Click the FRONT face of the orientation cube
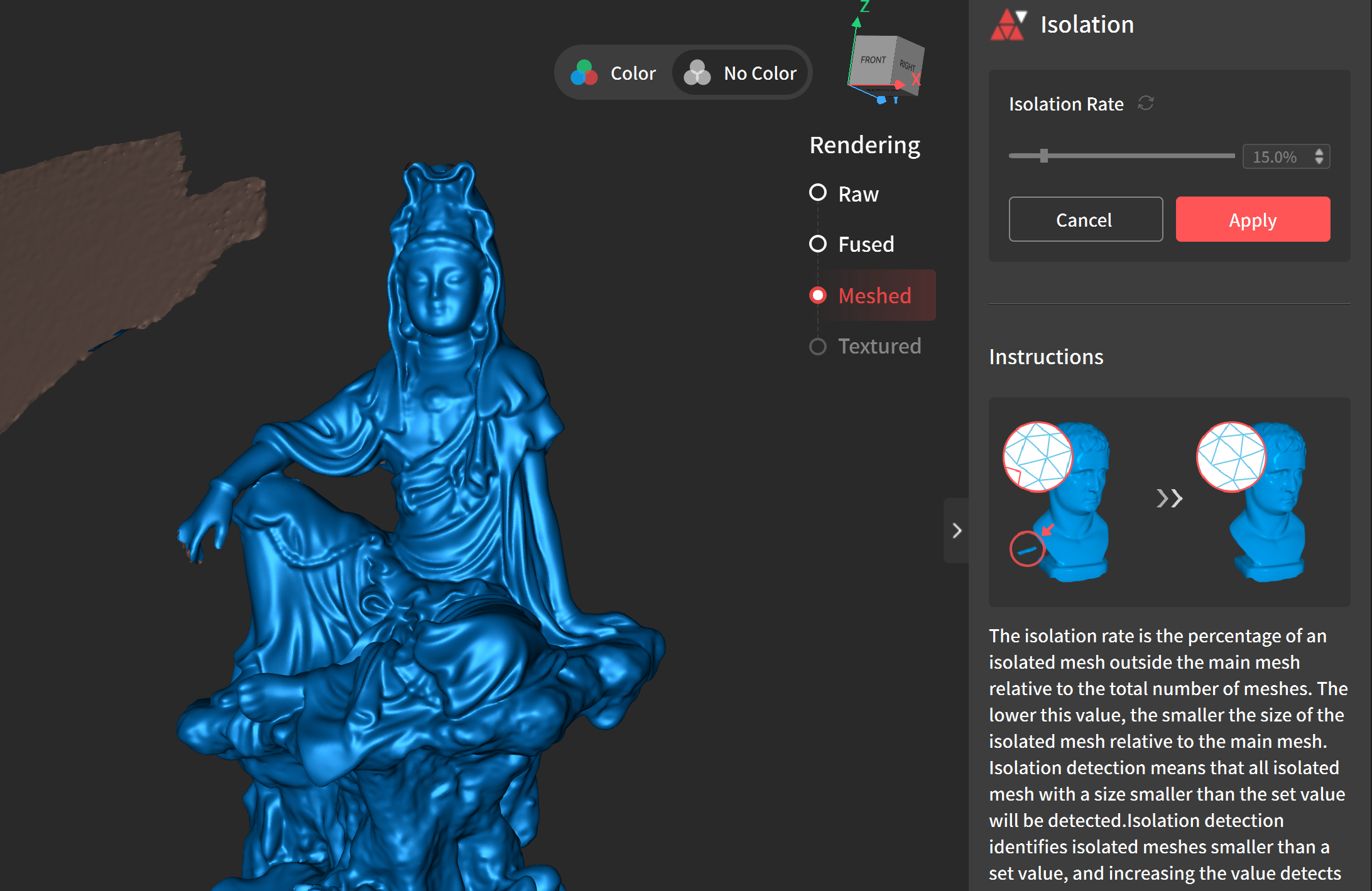Screen dimensions: 1372x891 (x=873, y=60)
